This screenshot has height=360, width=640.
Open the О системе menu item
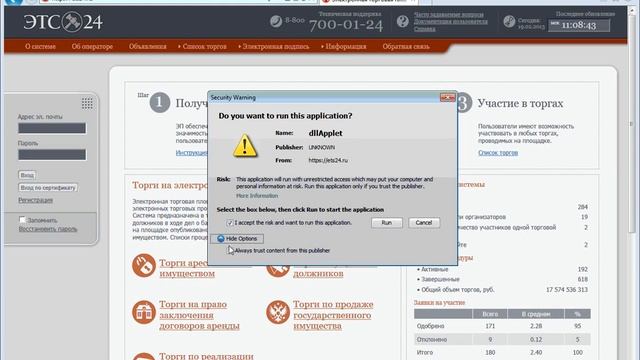coord(40,47)
